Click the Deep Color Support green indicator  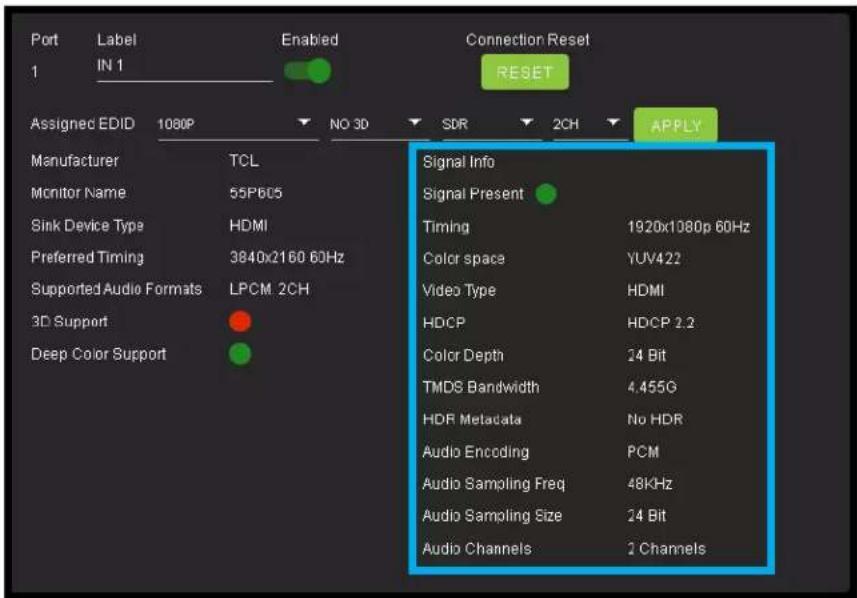[x=240, y=354]
